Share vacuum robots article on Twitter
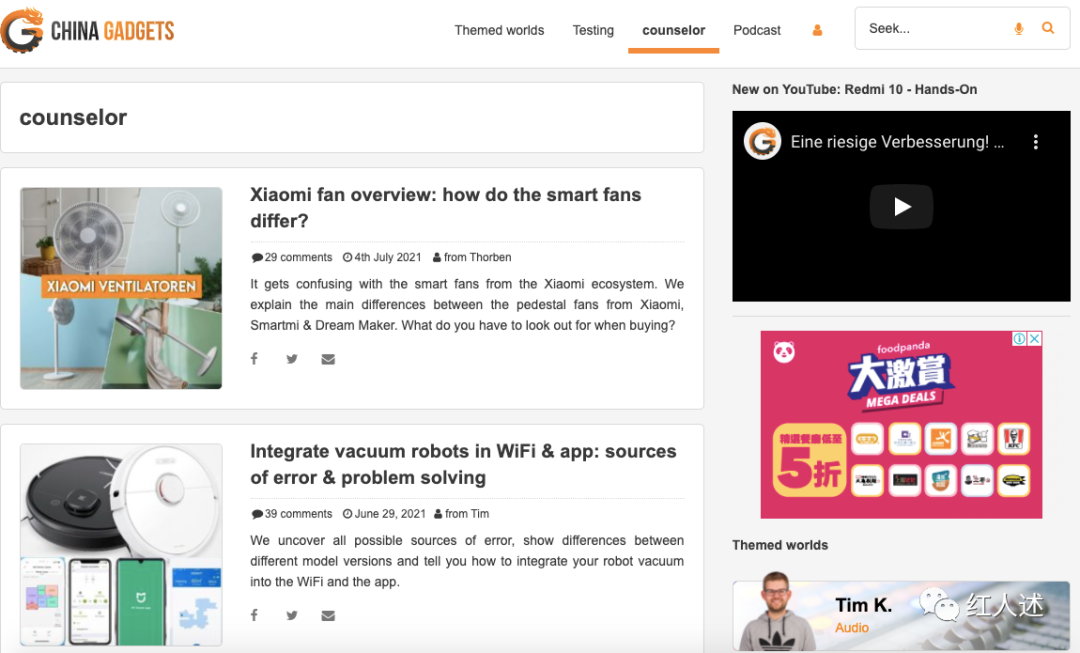 point(291,615)
